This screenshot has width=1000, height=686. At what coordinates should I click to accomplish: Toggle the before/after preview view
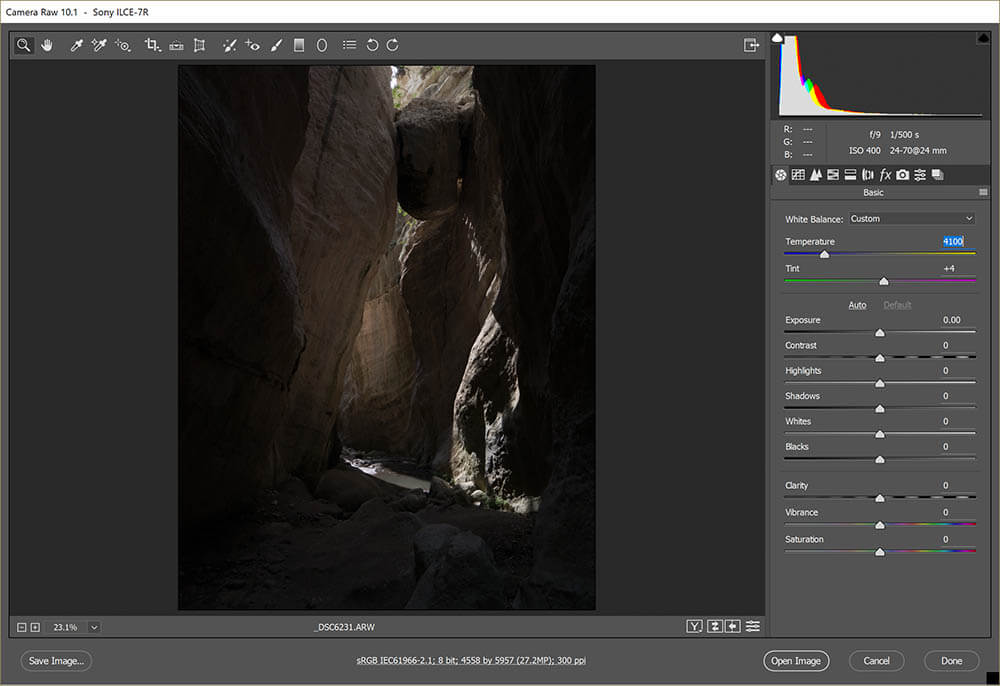693,626
